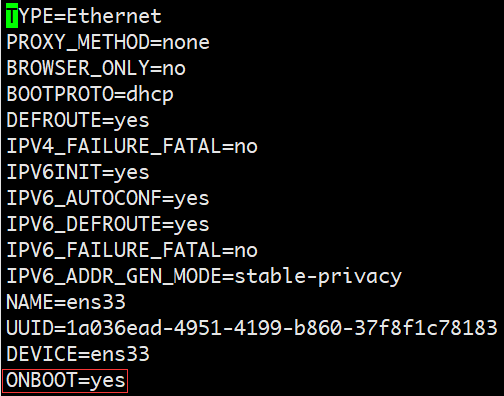504x396 pixels.
Task: Click IPV4_FAILURE_FATAL=no line
Action: (132, 146)
